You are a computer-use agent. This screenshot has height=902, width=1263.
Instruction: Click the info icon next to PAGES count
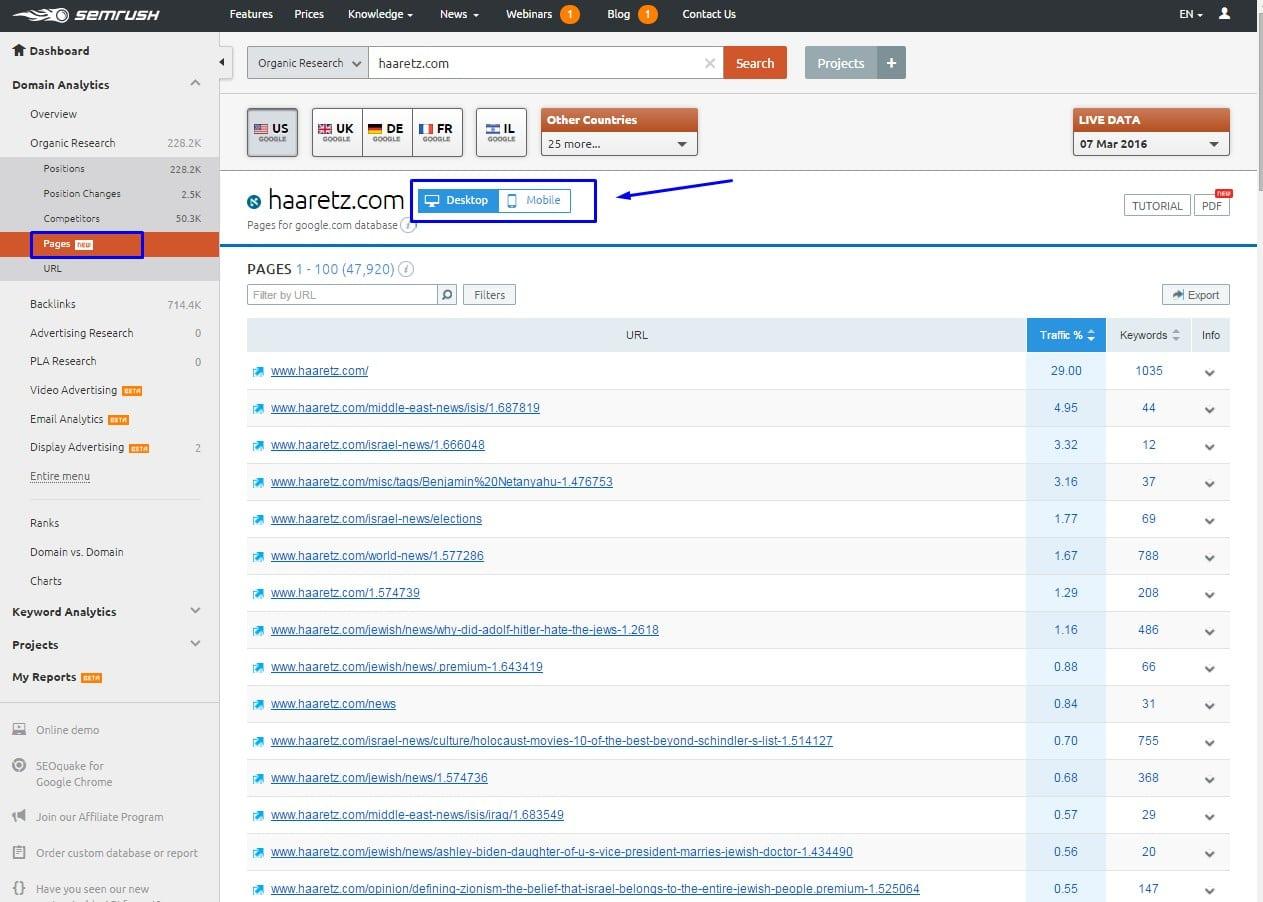pos(406,269)
